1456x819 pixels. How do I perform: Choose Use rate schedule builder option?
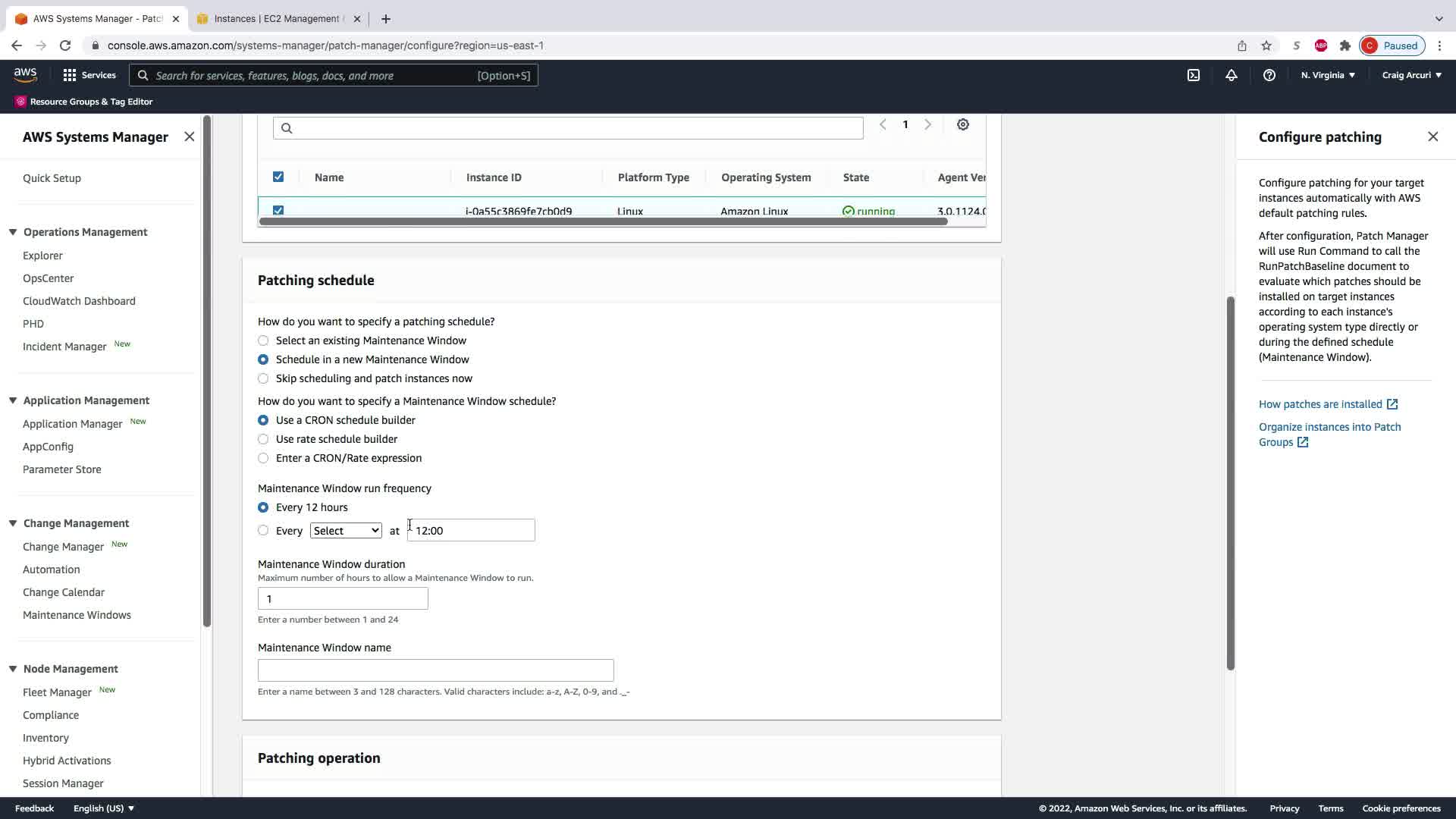(263, 439)
